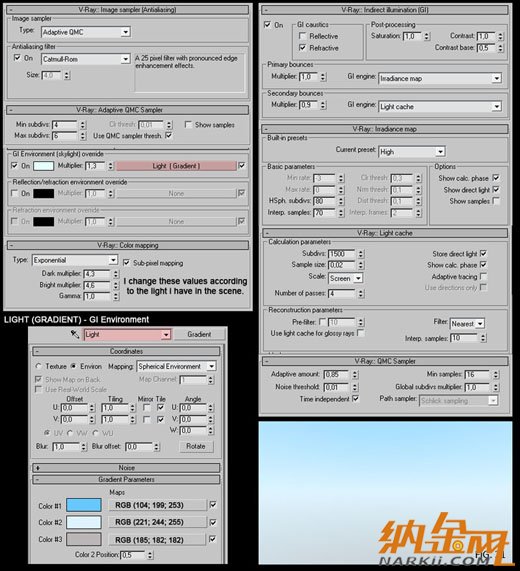Open the Color mapping Type Exponential dropdown
The width and height of the screenshot is (520, 571).
[75, 260]
